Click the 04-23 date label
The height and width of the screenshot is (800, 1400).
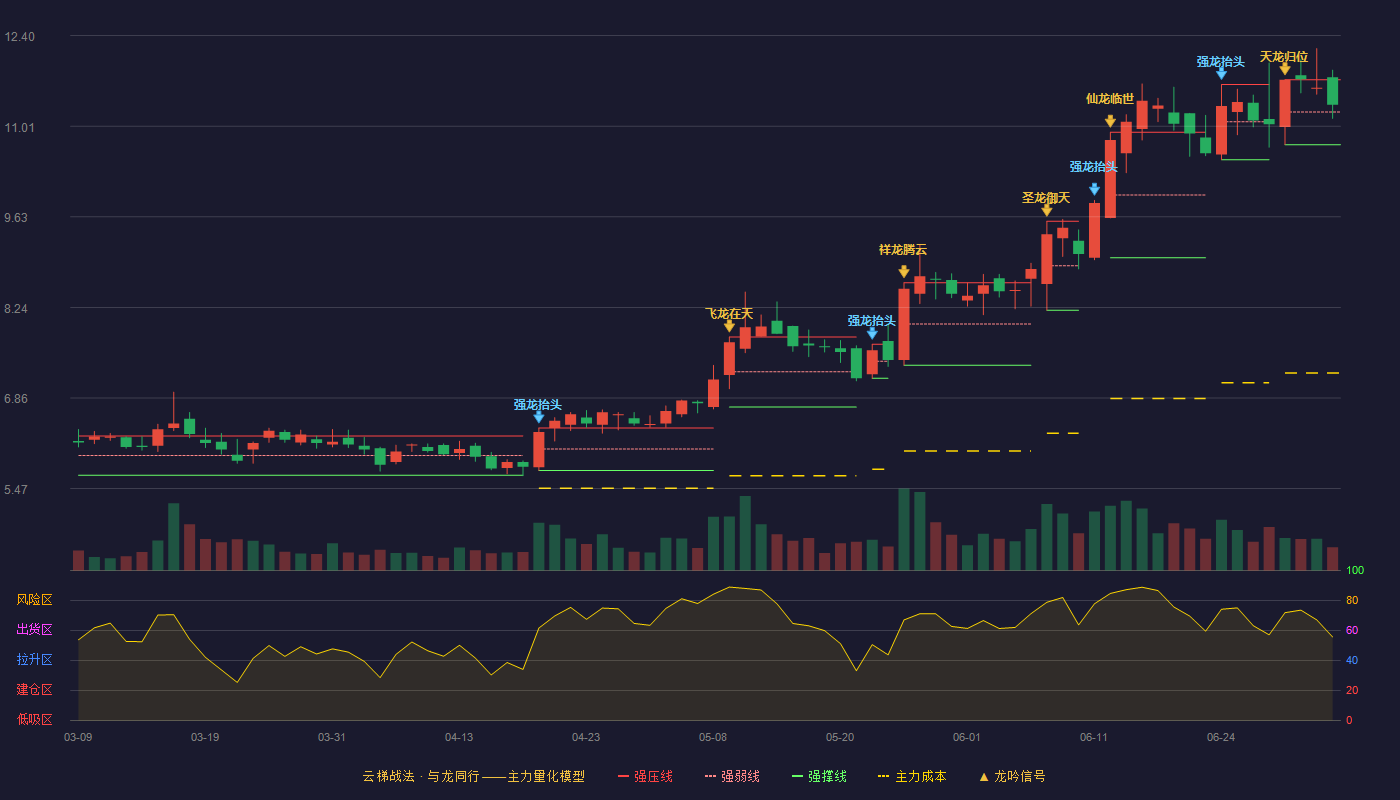pos(586,737)
